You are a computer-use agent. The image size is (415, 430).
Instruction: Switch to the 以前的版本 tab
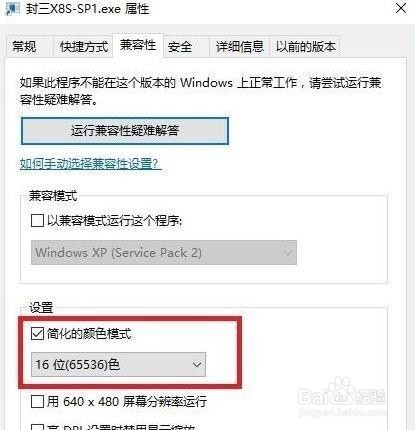pyautogui.click(x=305, y=46)
